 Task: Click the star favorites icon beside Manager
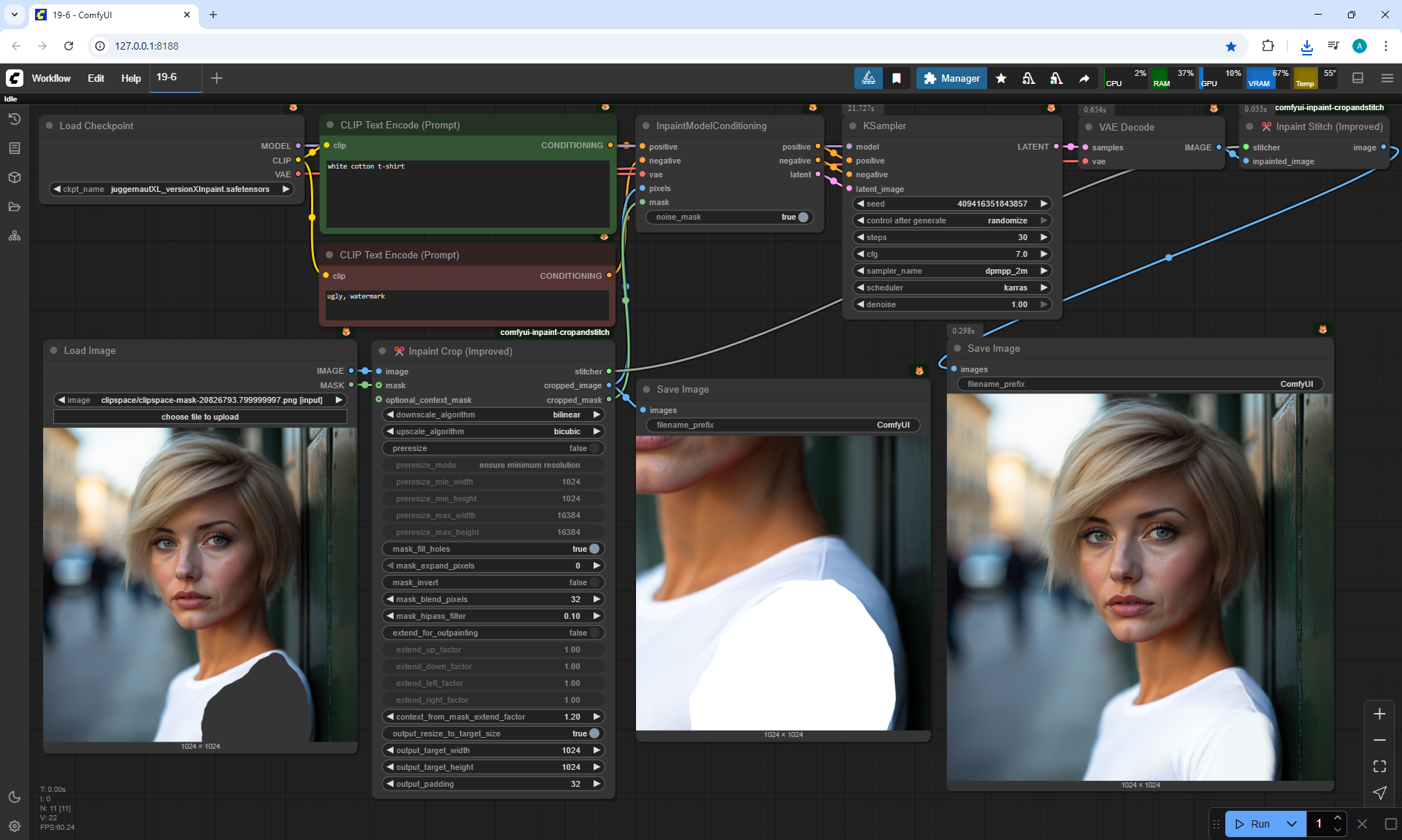[1001, 78]
